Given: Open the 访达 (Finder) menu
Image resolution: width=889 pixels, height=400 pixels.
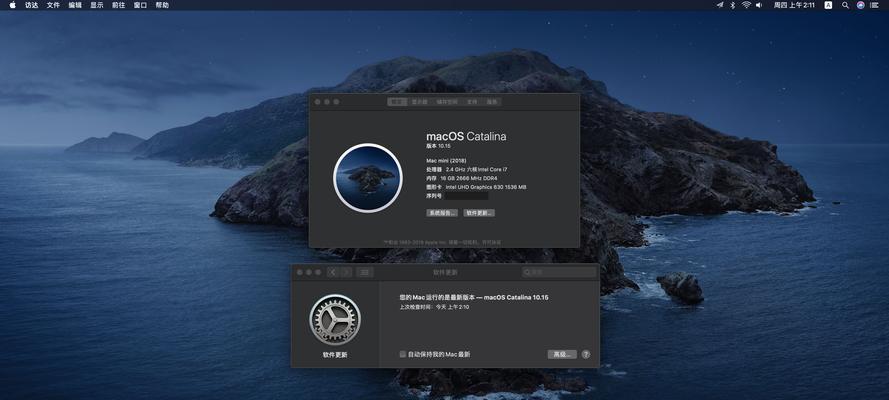Looking at the screenshot, I should point(32,5).
